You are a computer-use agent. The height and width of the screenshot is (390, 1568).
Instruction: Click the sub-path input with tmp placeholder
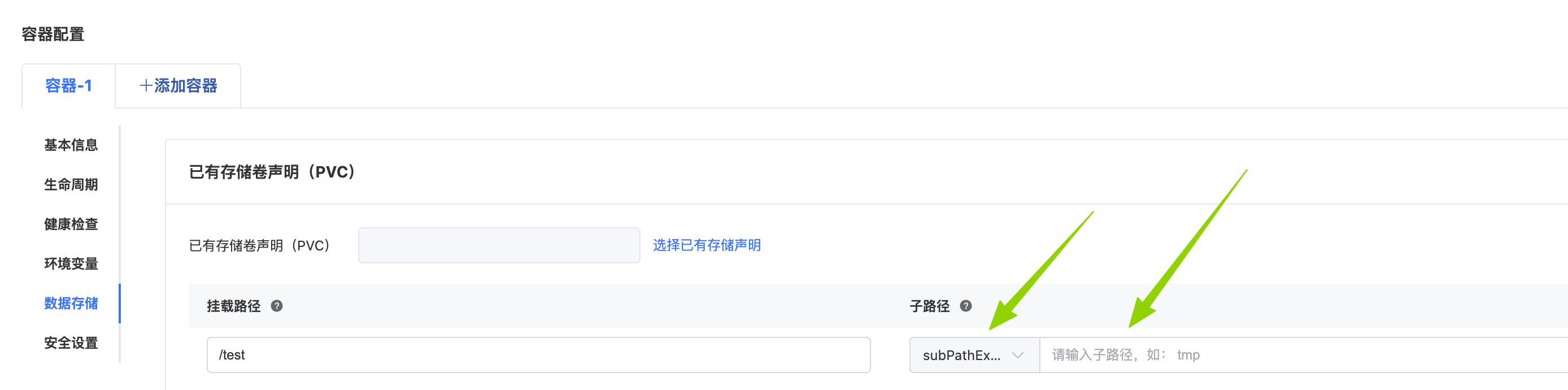coord(1303,356)
